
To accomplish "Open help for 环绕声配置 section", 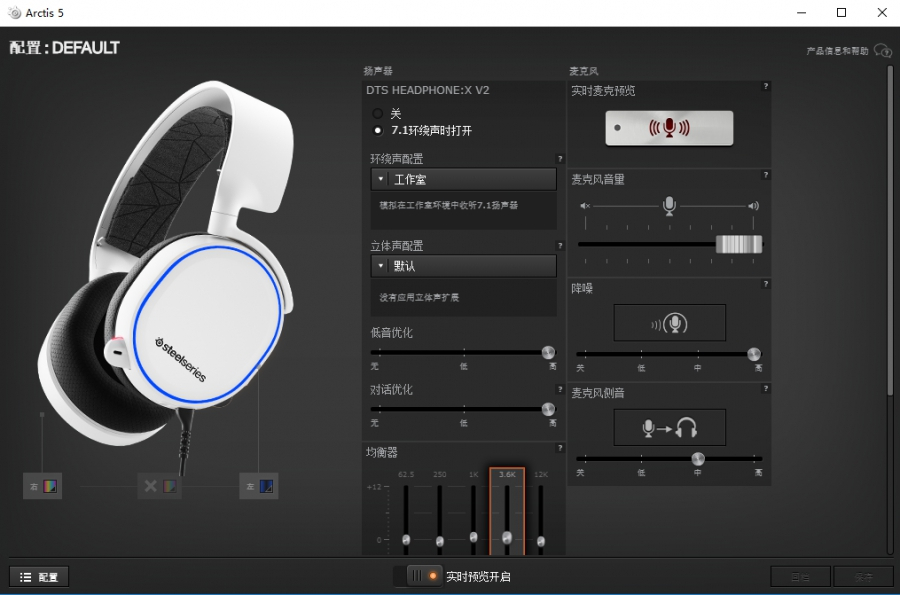I will point(560,159).
